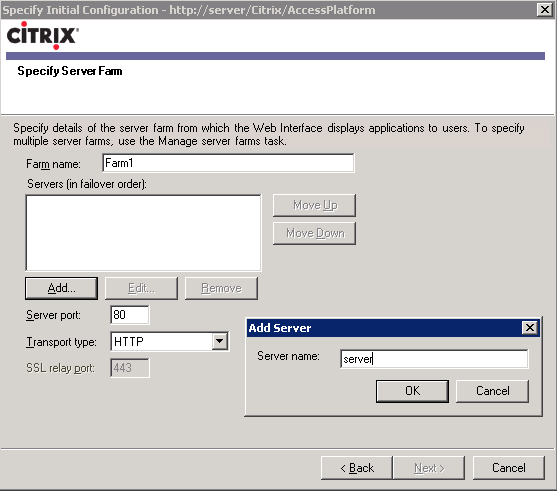The image size is (557, 491).
Task: Click into the Server port field
Action: point(130,315)
